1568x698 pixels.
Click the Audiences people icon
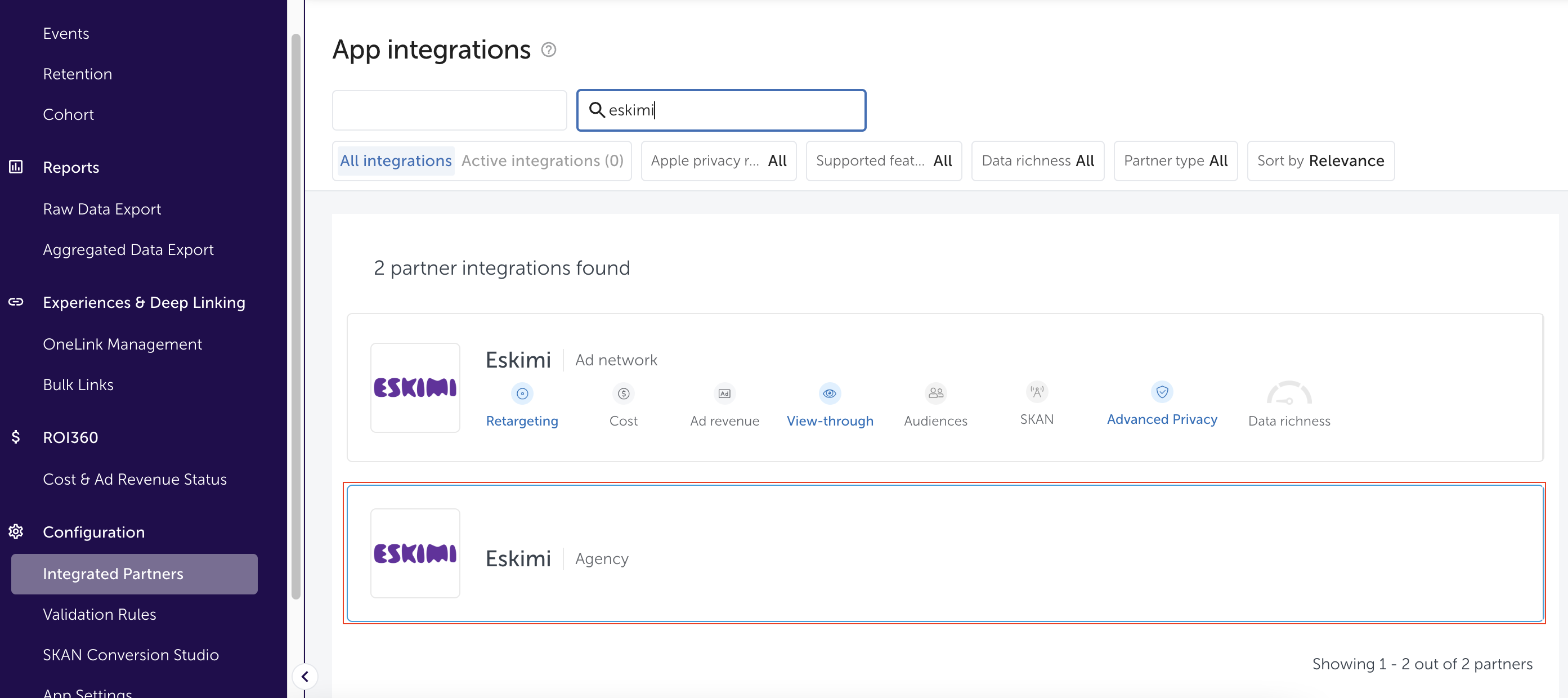click(935, 393)
